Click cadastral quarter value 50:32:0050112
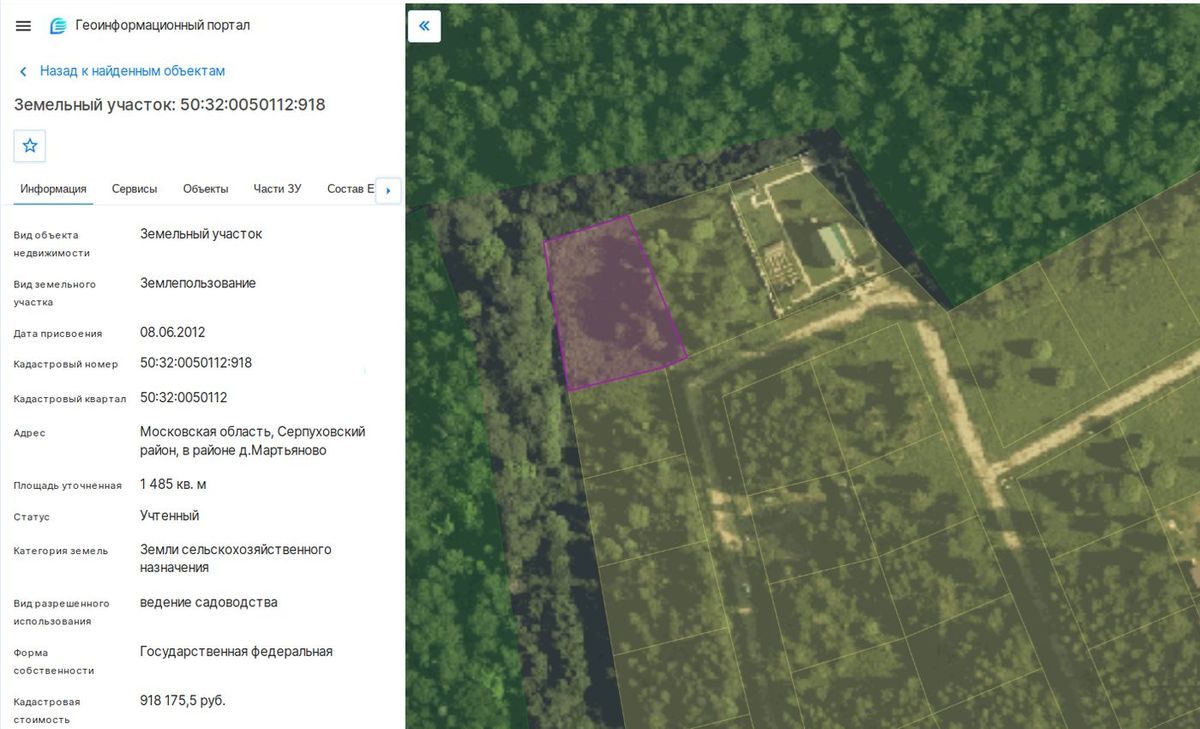The width and height of the screenshot is (1200, 729). pyautogui.click(x=184, y=397)
